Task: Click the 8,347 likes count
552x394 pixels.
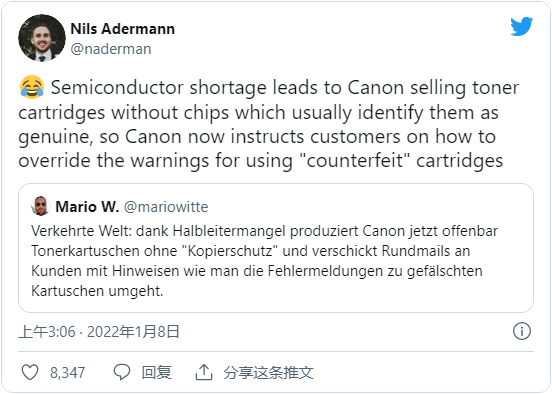Action: tap(67, 373)
